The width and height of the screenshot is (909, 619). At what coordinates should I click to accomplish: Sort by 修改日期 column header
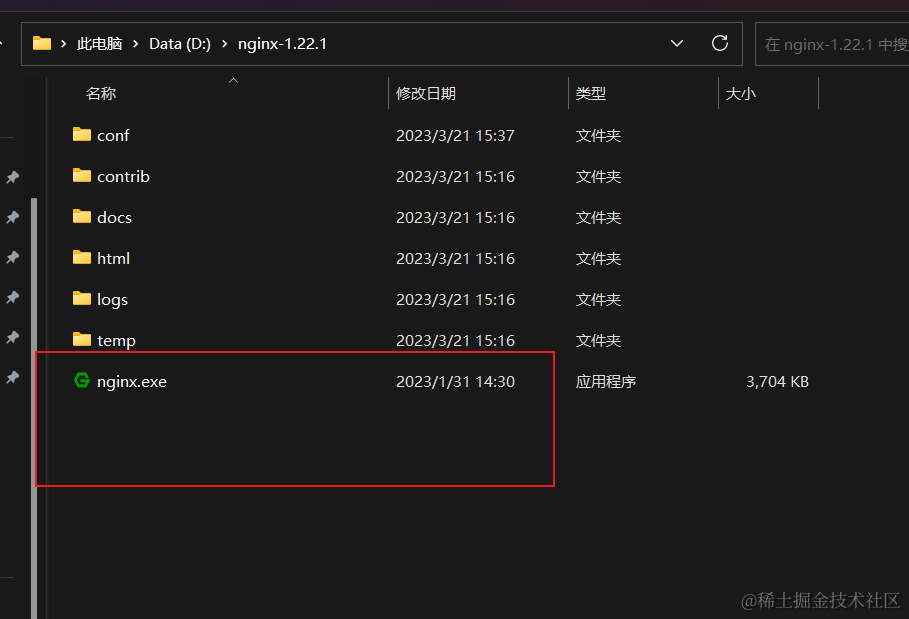click(x=426, y=93)
